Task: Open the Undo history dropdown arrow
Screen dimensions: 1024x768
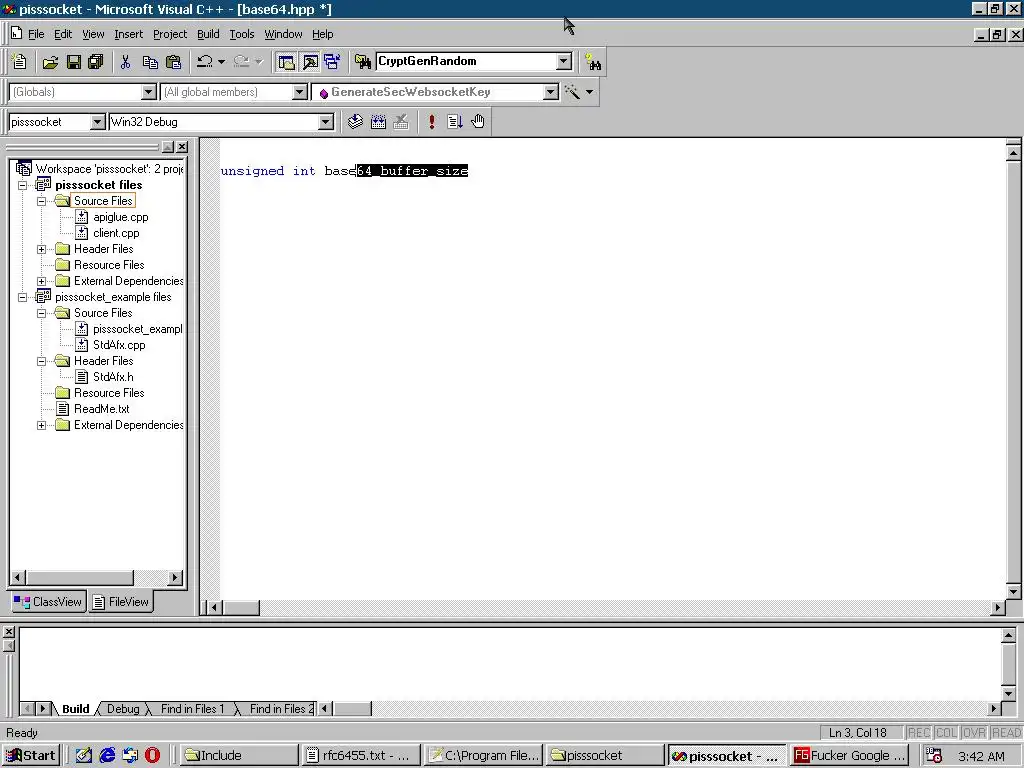Action: [221, 62]
